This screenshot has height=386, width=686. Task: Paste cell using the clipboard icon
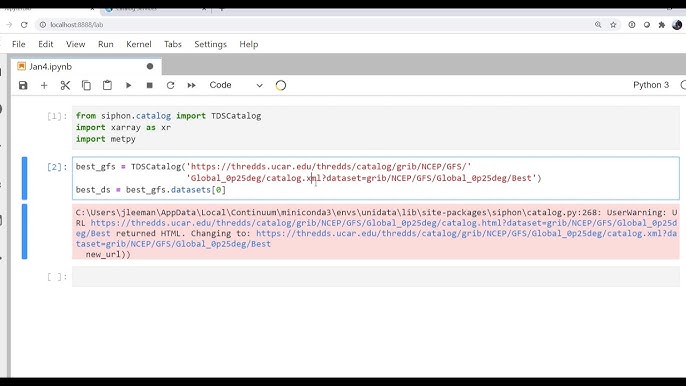107,85
